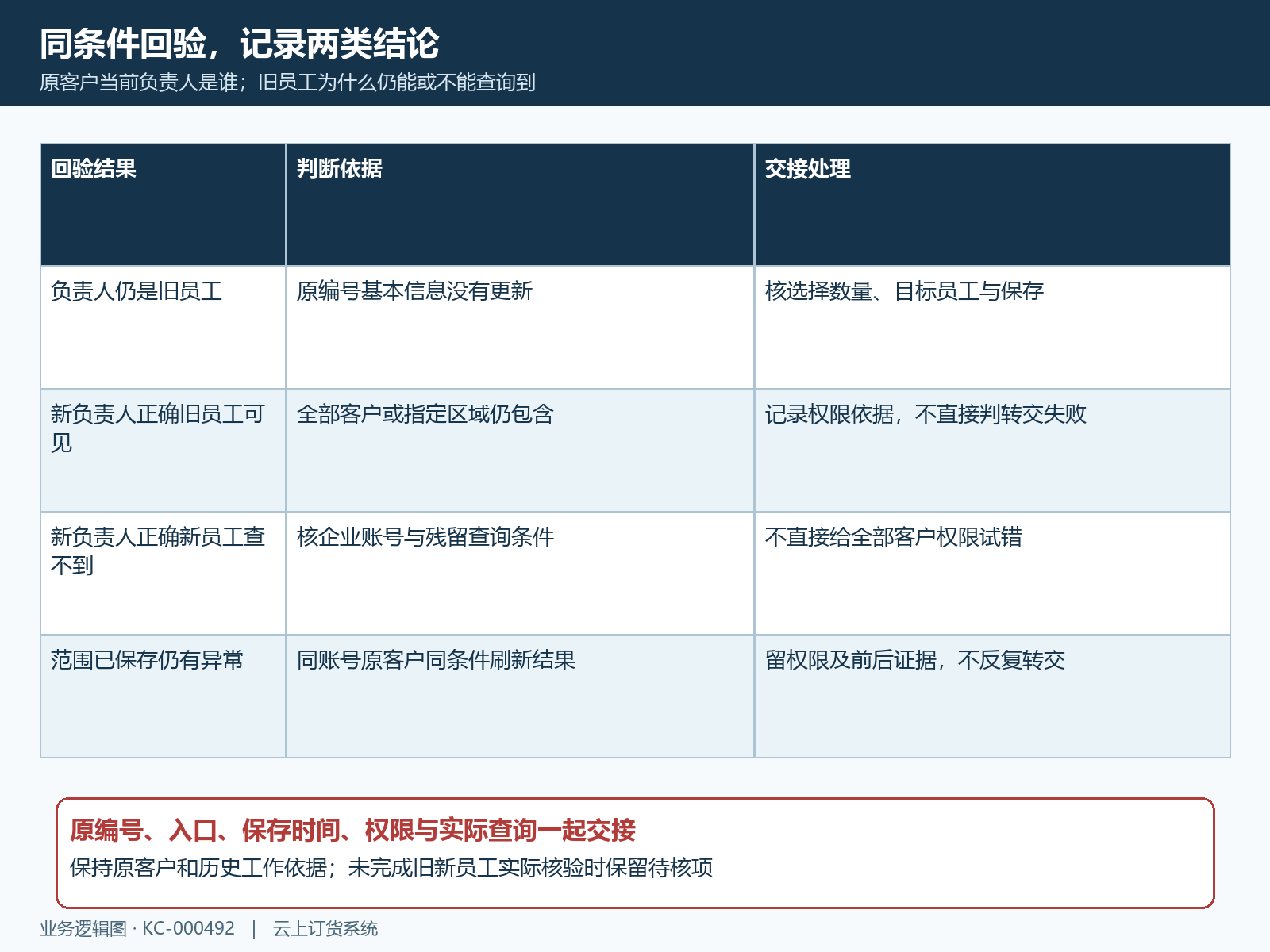Select the cell 负责人仍是旧员工

pos(163,328)
